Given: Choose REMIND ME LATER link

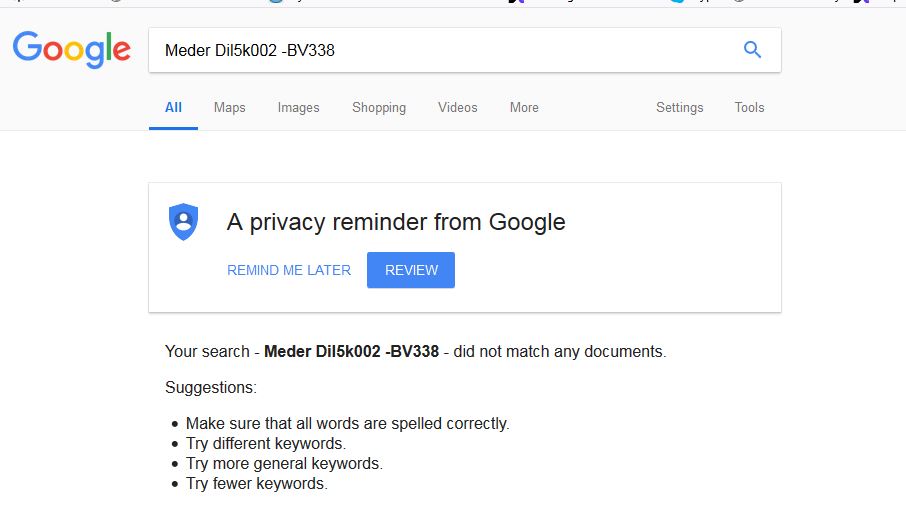Looking at the screenshot, I should click(x=289, y=270).
